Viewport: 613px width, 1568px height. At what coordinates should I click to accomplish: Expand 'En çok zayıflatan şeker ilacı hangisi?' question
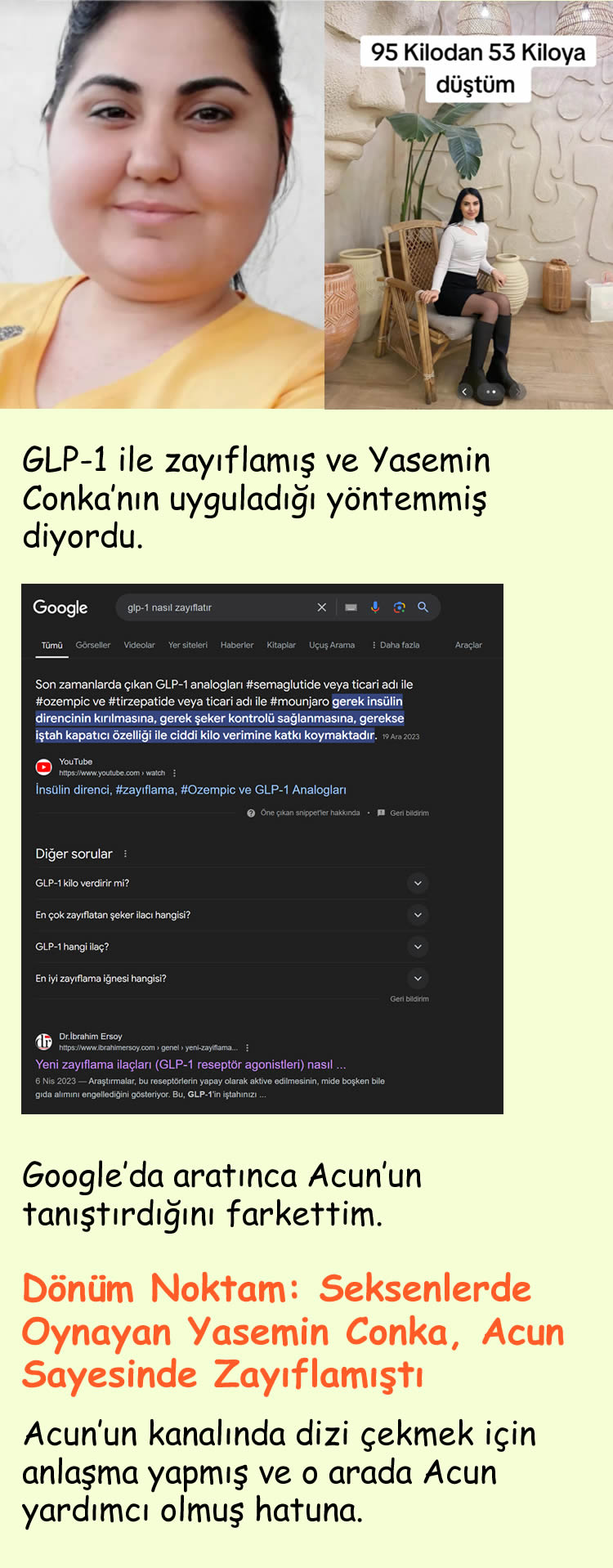pyautogui.click(x=418, y=915)
